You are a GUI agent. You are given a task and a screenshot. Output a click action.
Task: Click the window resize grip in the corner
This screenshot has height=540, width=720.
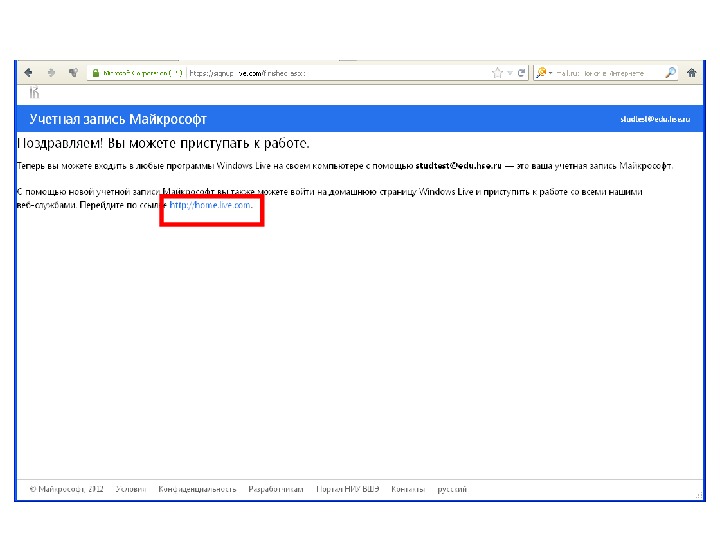[699, 495]
